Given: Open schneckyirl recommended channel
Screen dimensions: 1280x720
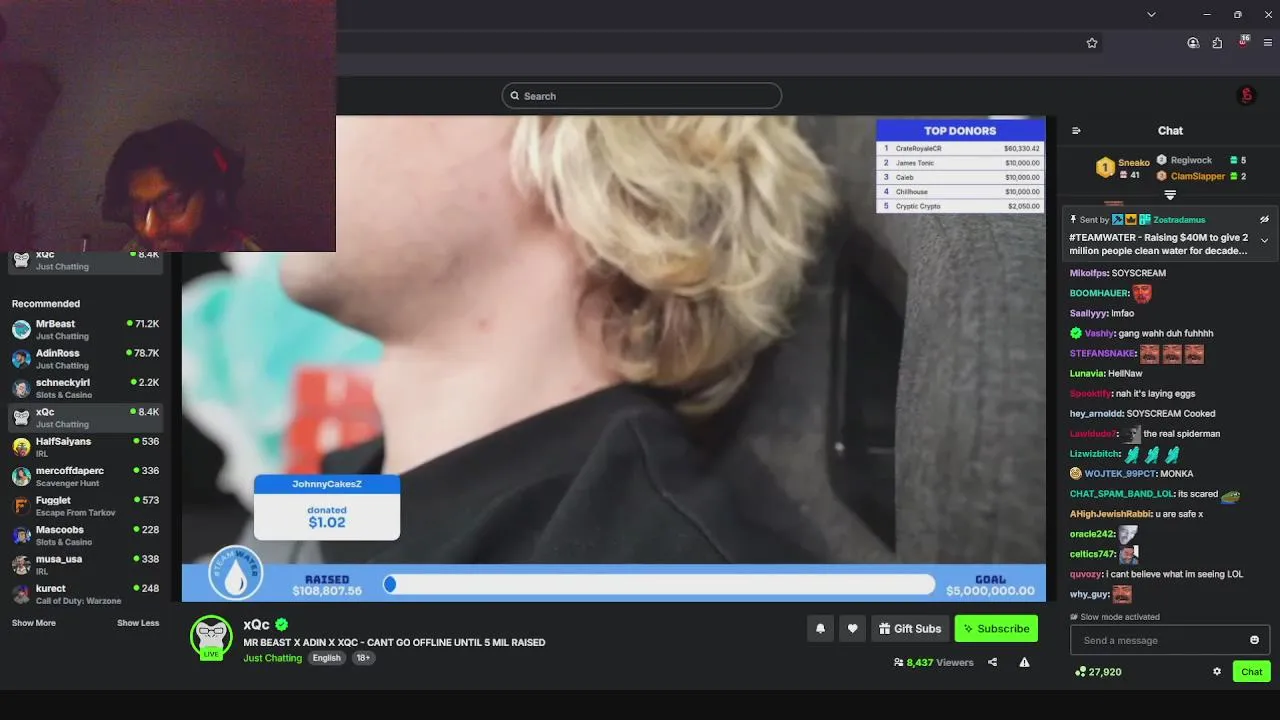Looking at the screenshot, I should pos(85,388).
